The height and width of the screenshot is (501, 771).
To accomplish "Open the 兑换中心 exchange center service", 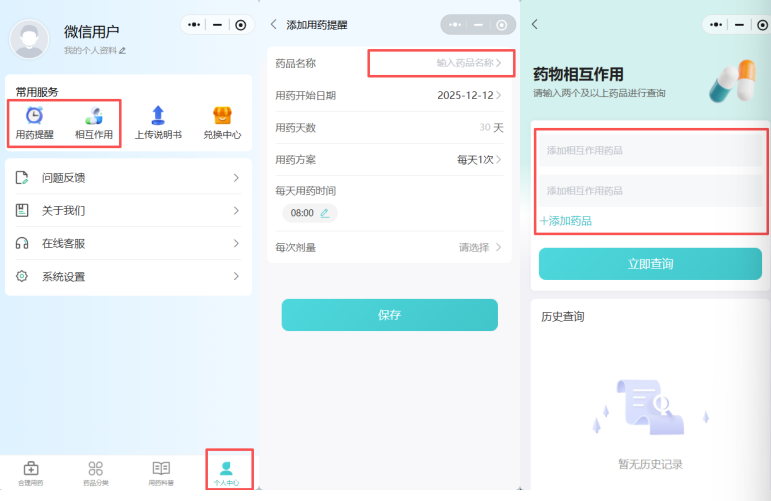I will click(222, 123).
